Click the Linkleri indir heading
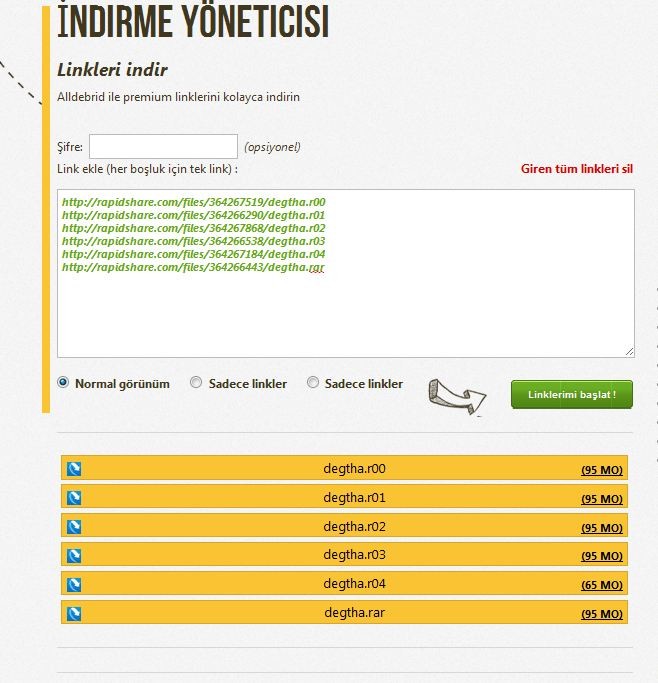This screenshot has height=683, width=658. (112, 70)
